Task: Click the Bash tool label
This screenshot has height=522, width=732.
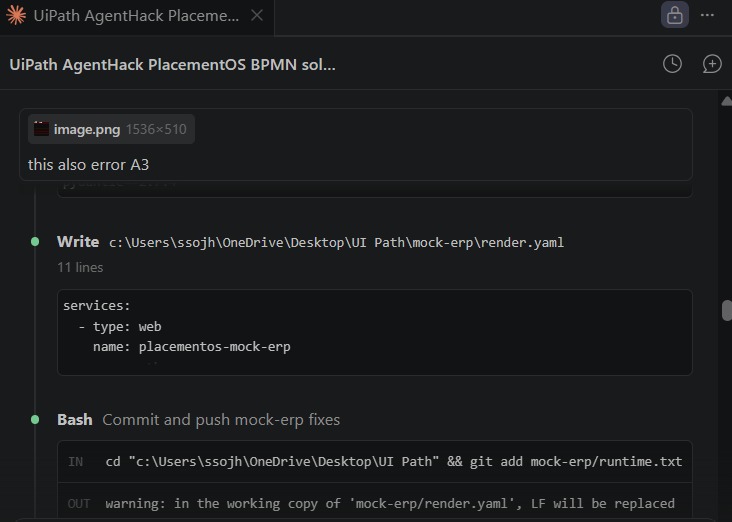Action: coord(75,420)
